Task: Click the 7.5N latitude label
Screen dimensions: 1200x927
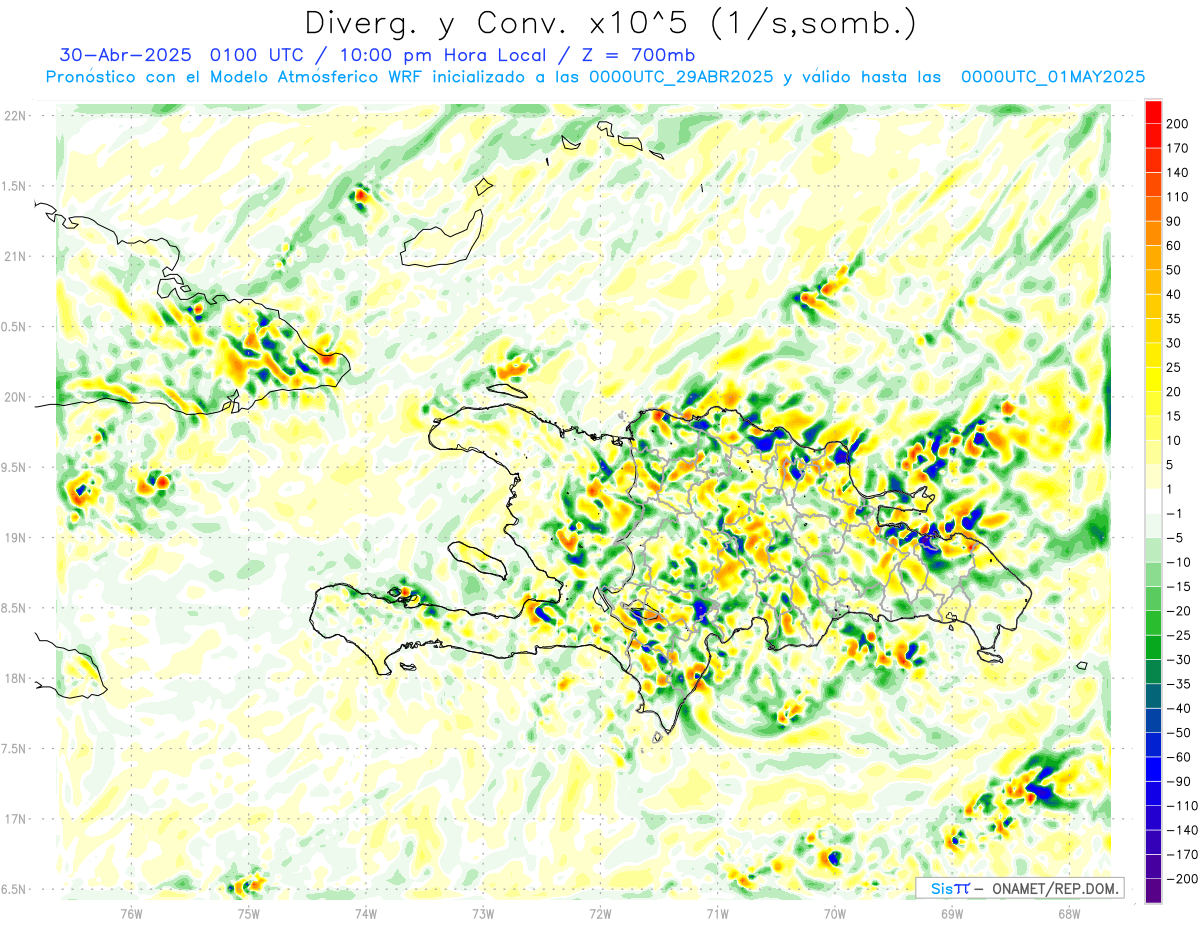Action: 13,749
